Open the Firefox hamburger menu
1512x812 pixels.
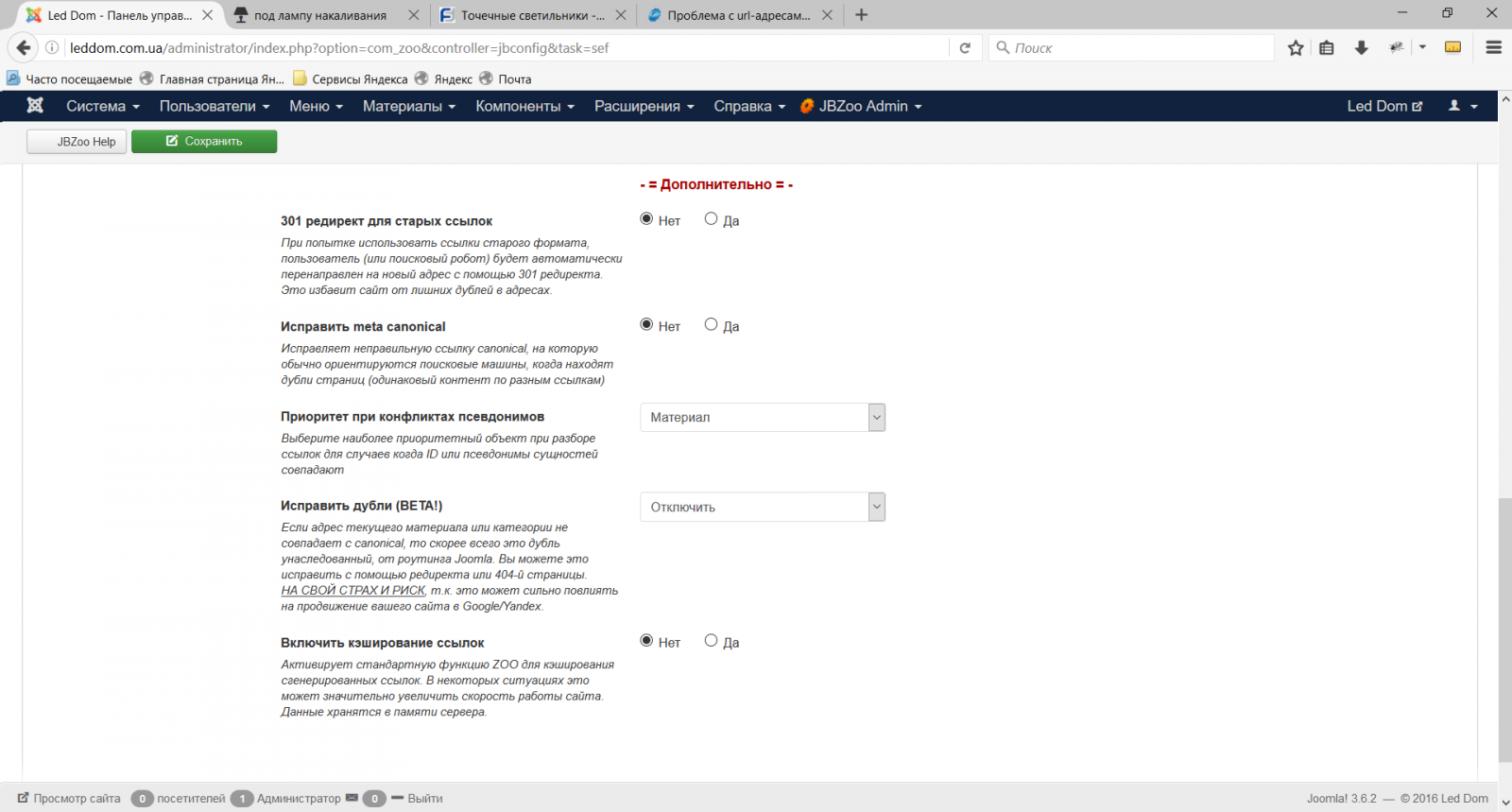tap(1493, 47)
